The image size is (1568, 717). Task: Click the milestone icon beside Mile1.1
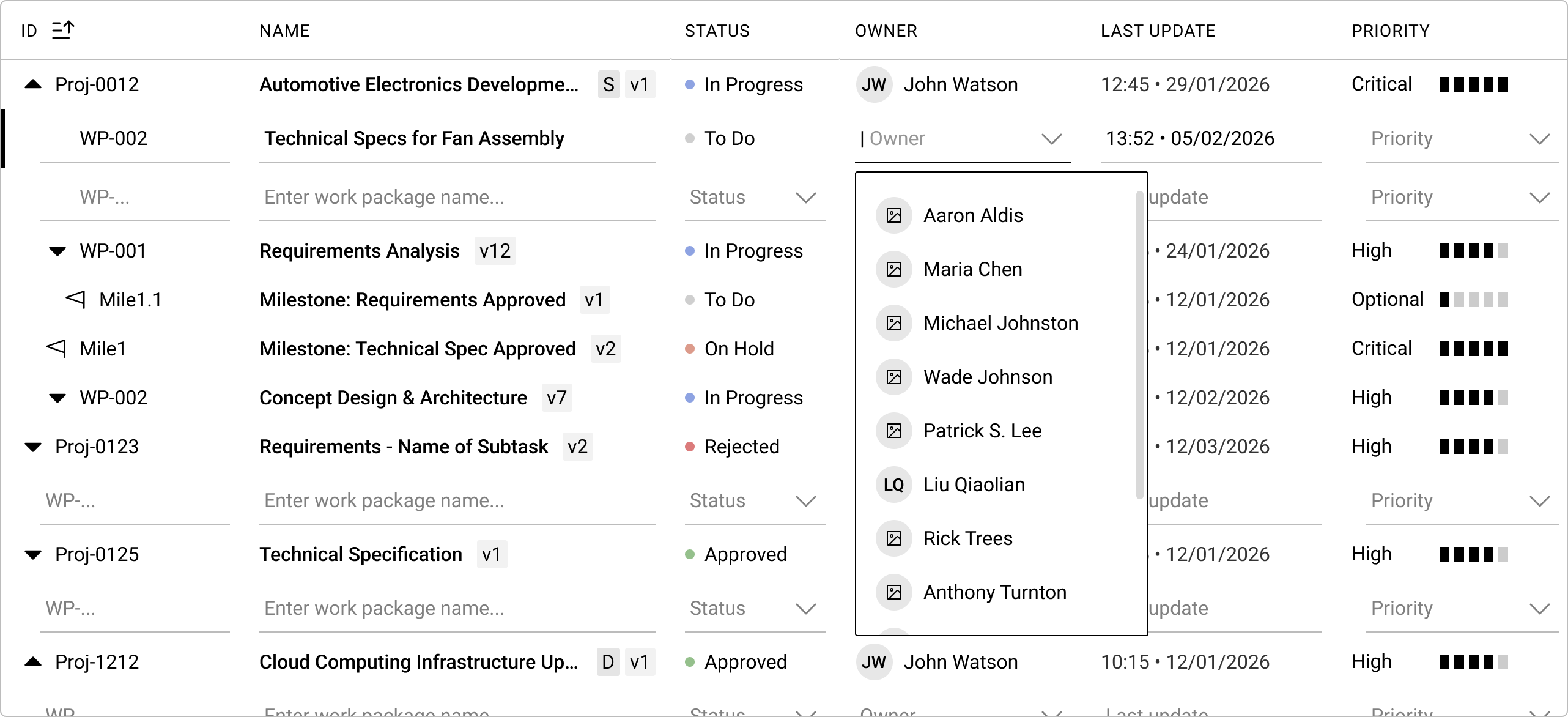[75, 299]
